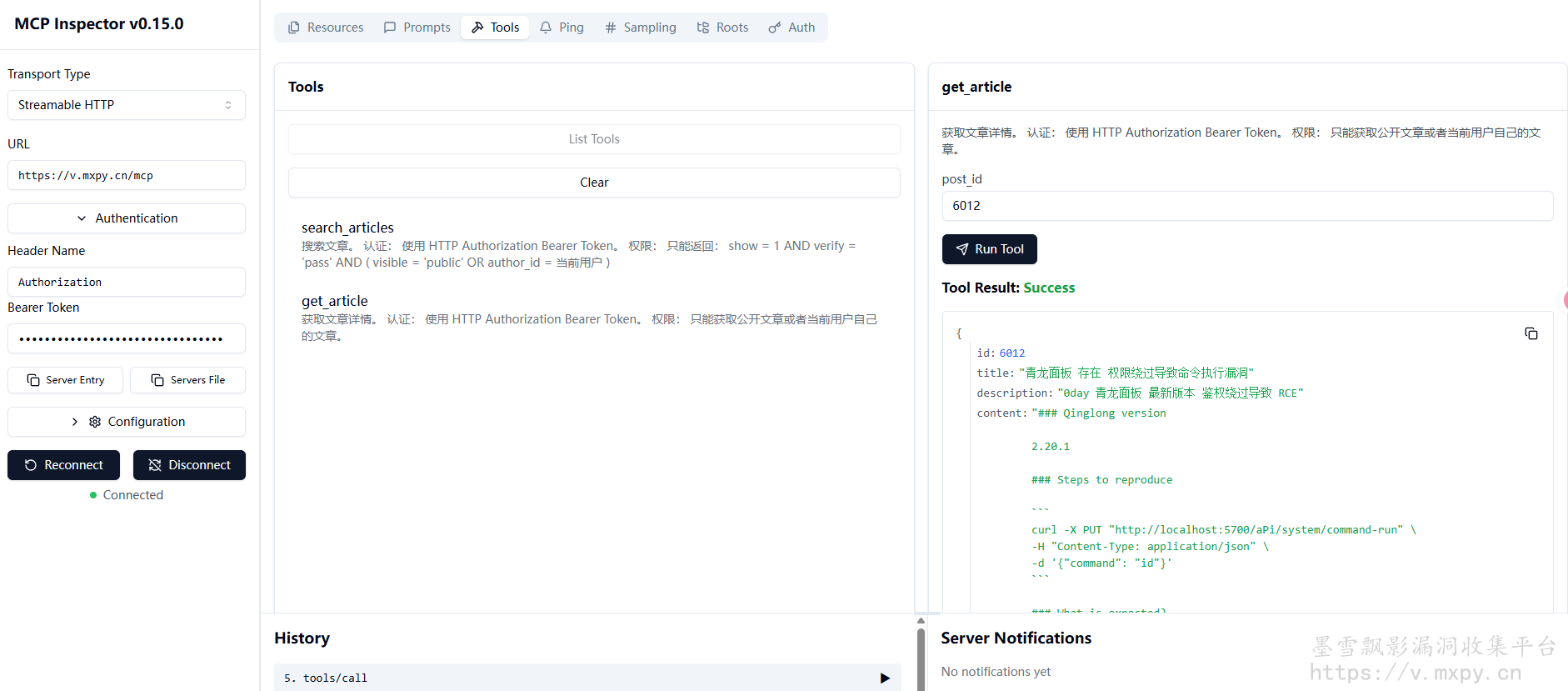Select the get_article tool in list

pos(594,318)
